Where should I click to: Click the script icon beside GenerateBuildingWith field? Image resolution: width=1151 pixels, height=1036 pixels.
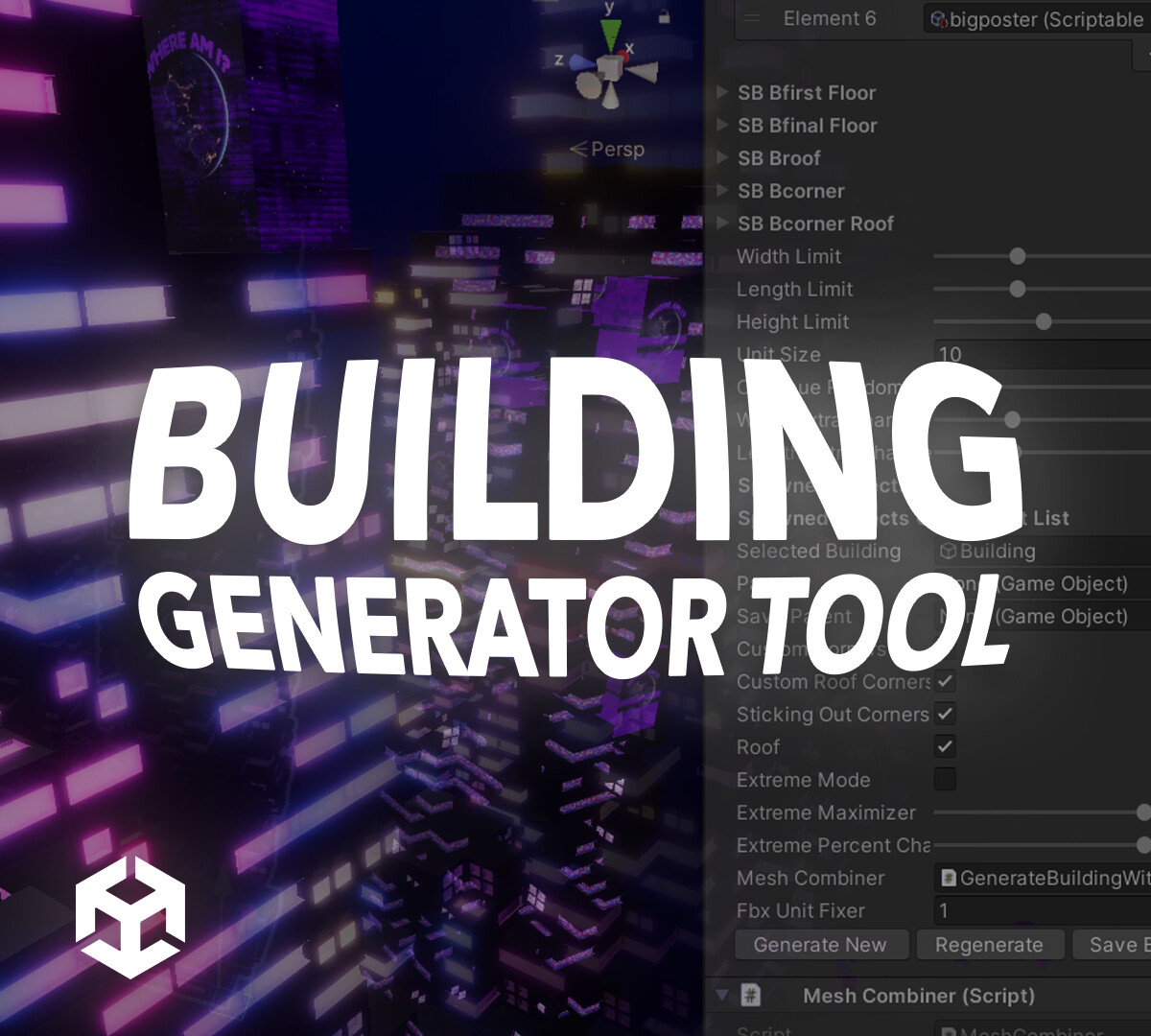948,878
